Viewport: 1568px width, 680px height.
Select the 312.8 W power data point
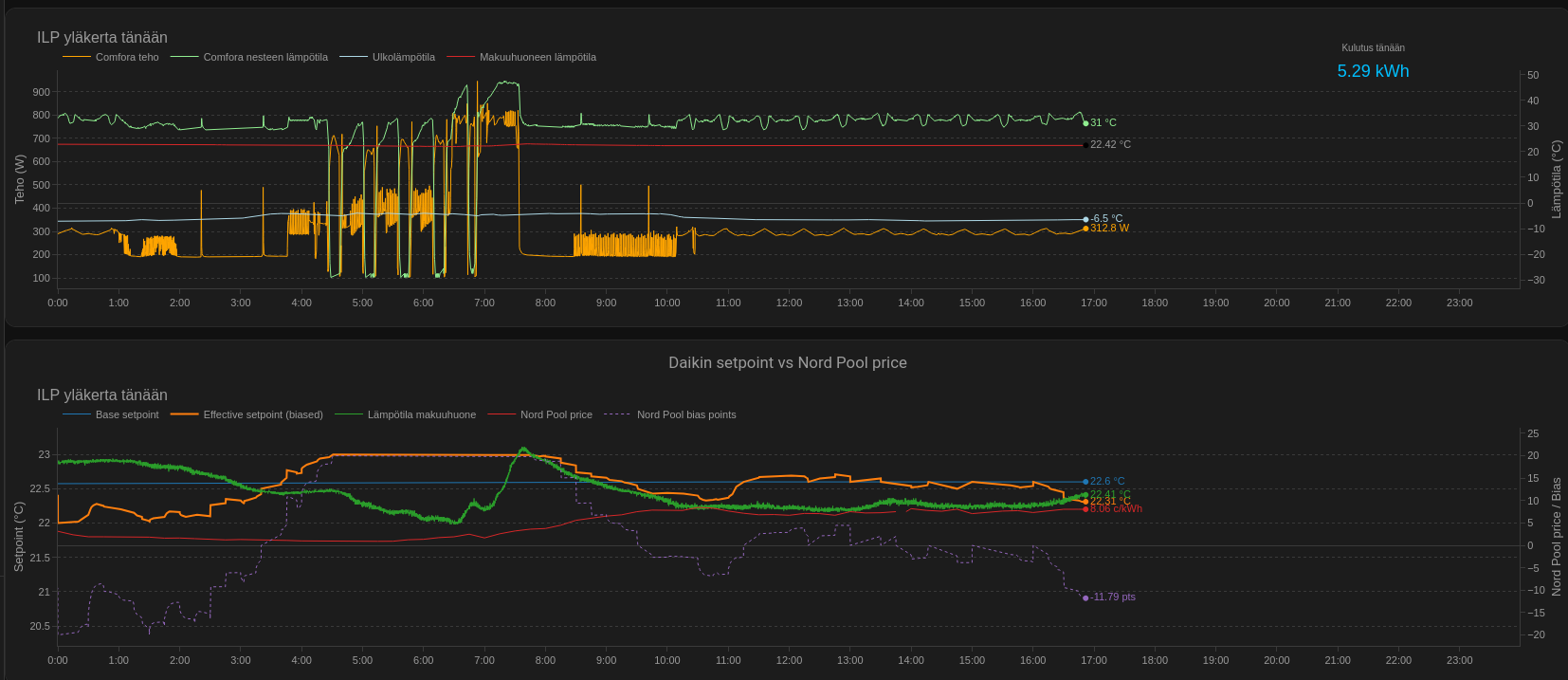click(1085, 229)
